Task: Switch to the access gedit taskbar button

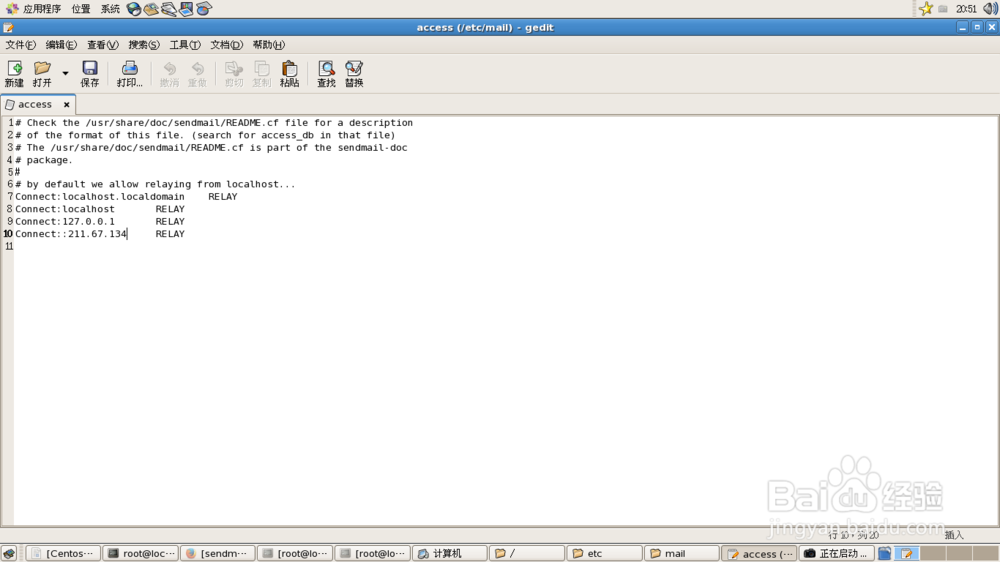Action: tap(759, 553)
